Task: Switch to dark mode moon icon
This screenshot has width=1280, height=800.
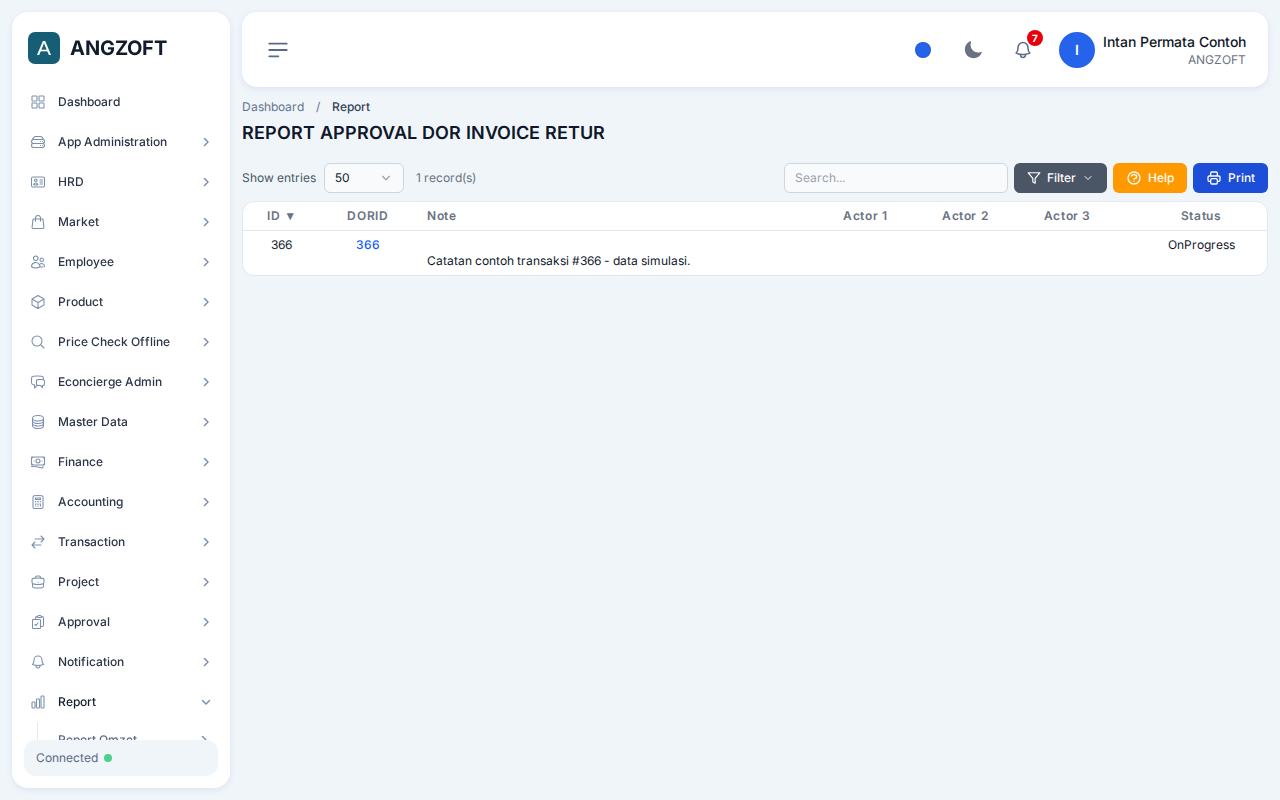Action: coord(973,50)
